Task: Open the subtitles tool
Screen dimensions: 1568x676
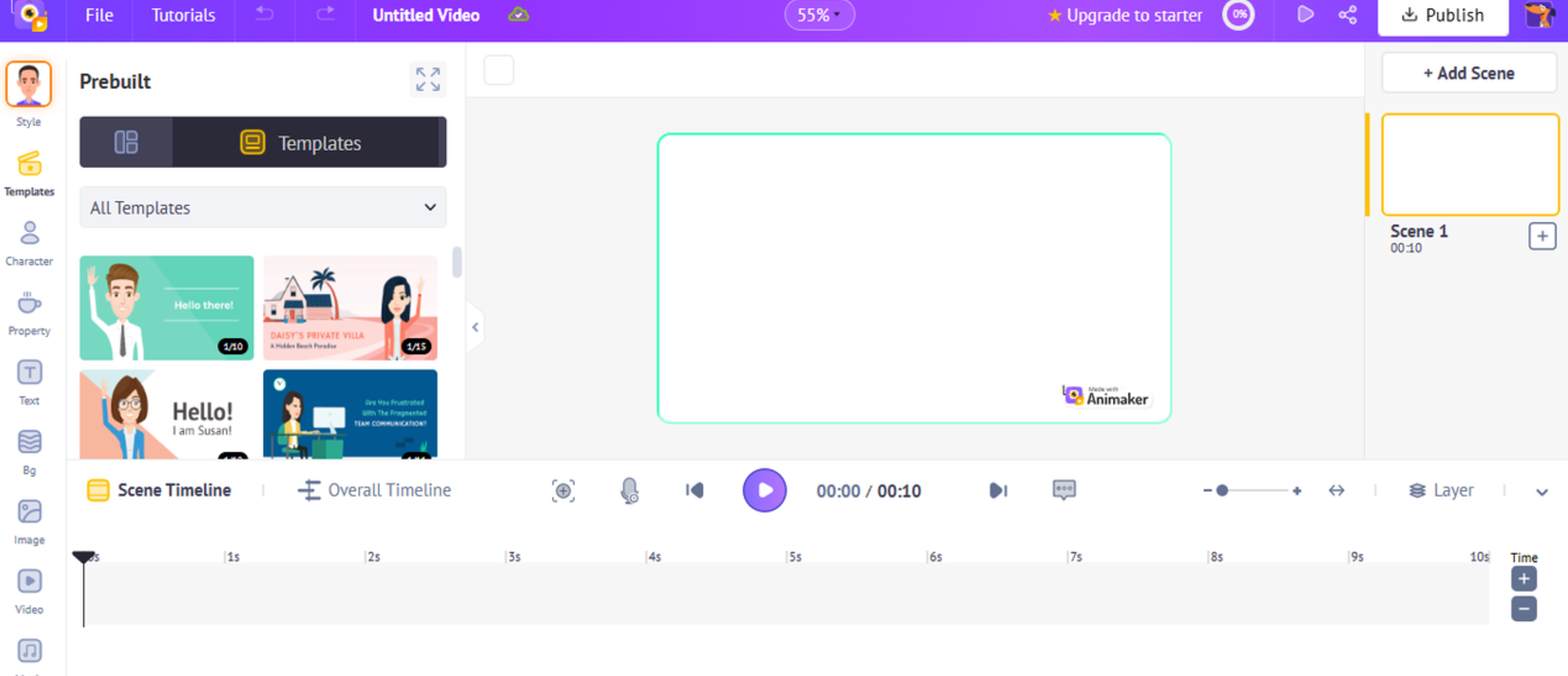Action: pos(1064,490)
